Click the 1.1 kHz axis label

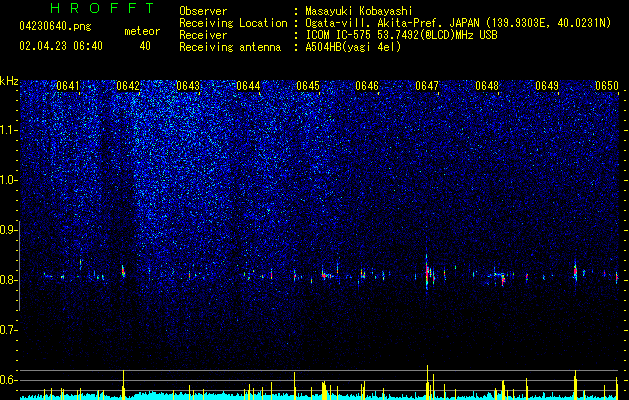8,130
